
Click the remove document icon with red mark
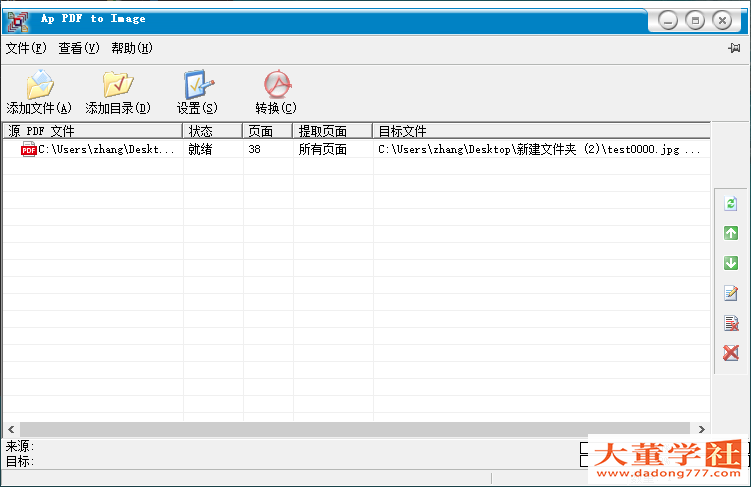pos(731,323)
